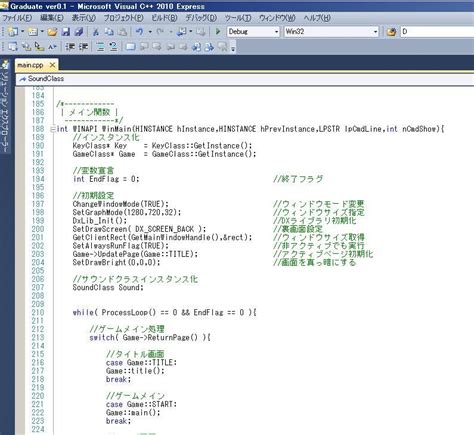Click Next Bookmark in Folder icon
The image size is (474, 435).
tap(183, 47)
